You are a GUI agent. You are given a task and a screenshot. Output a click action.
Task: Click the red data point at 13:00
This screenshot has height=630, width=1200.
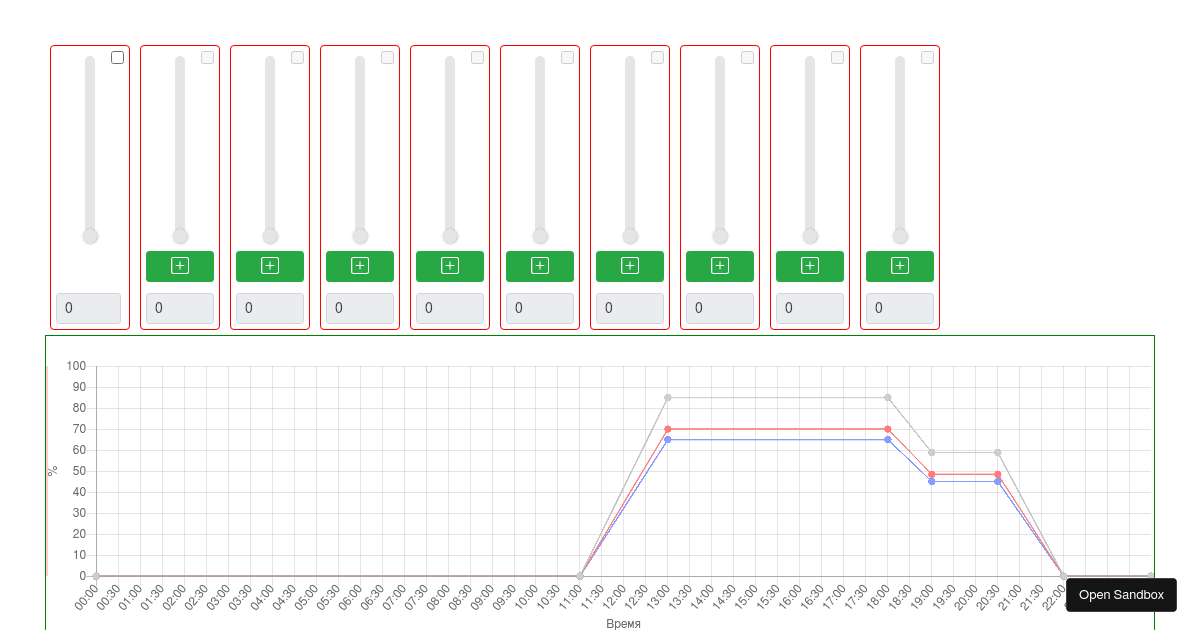(x=667, y=429)
